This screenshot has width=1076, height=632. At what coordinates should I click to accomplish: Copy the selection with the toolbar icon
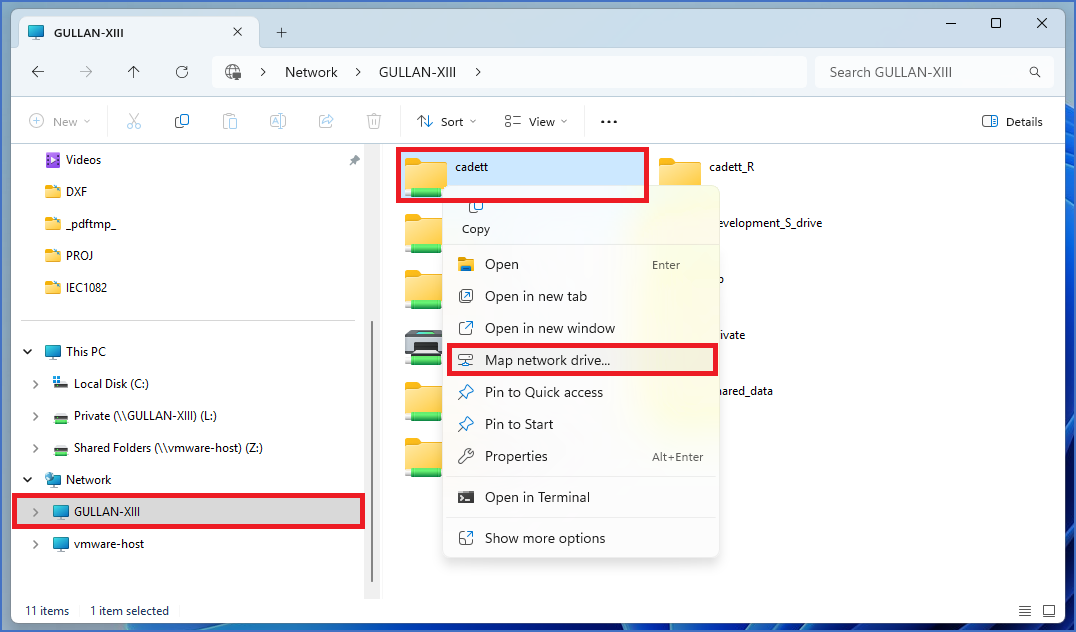(181, 121)
